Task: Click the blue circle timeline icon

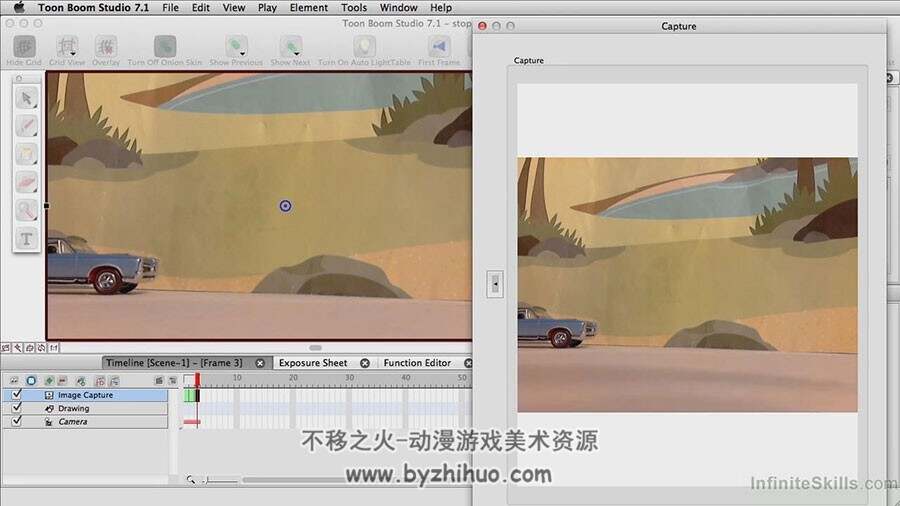Action: 31,380
